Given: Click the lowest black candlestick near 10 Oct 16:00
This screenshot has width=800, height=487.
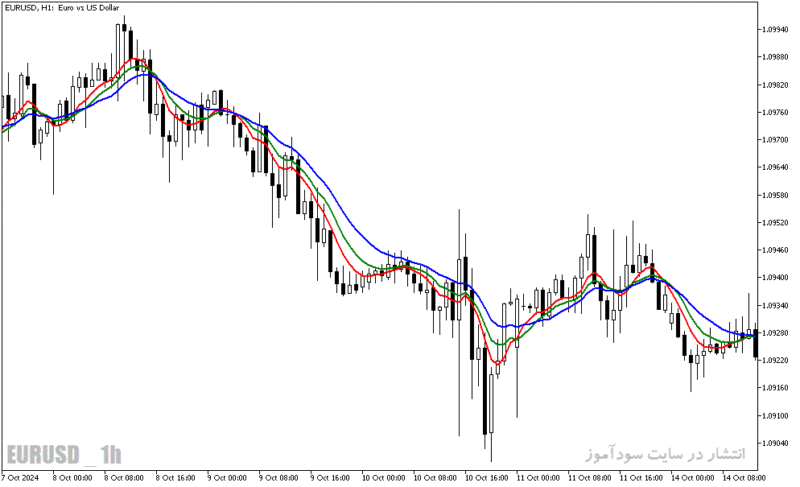Looking at the screenshot, I should (485, 391).
